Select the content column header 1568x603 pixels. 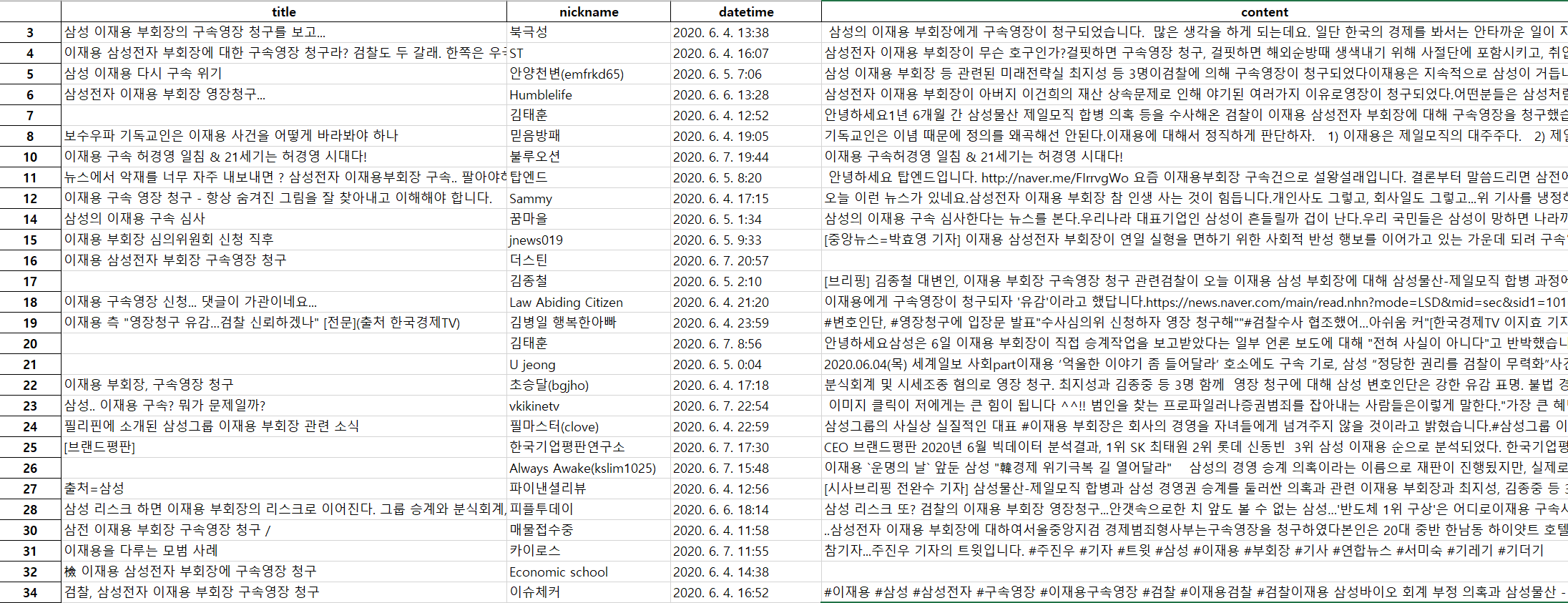point(1195,11)
